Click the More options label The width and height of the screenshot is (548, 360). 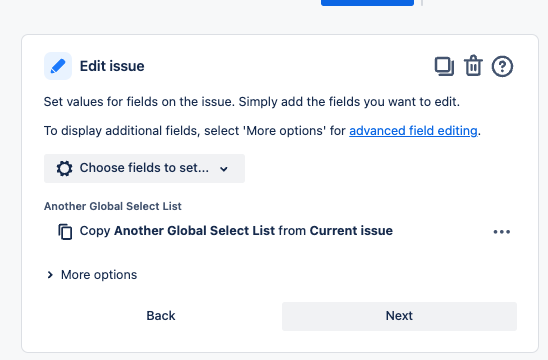click(x=99, y=275)
